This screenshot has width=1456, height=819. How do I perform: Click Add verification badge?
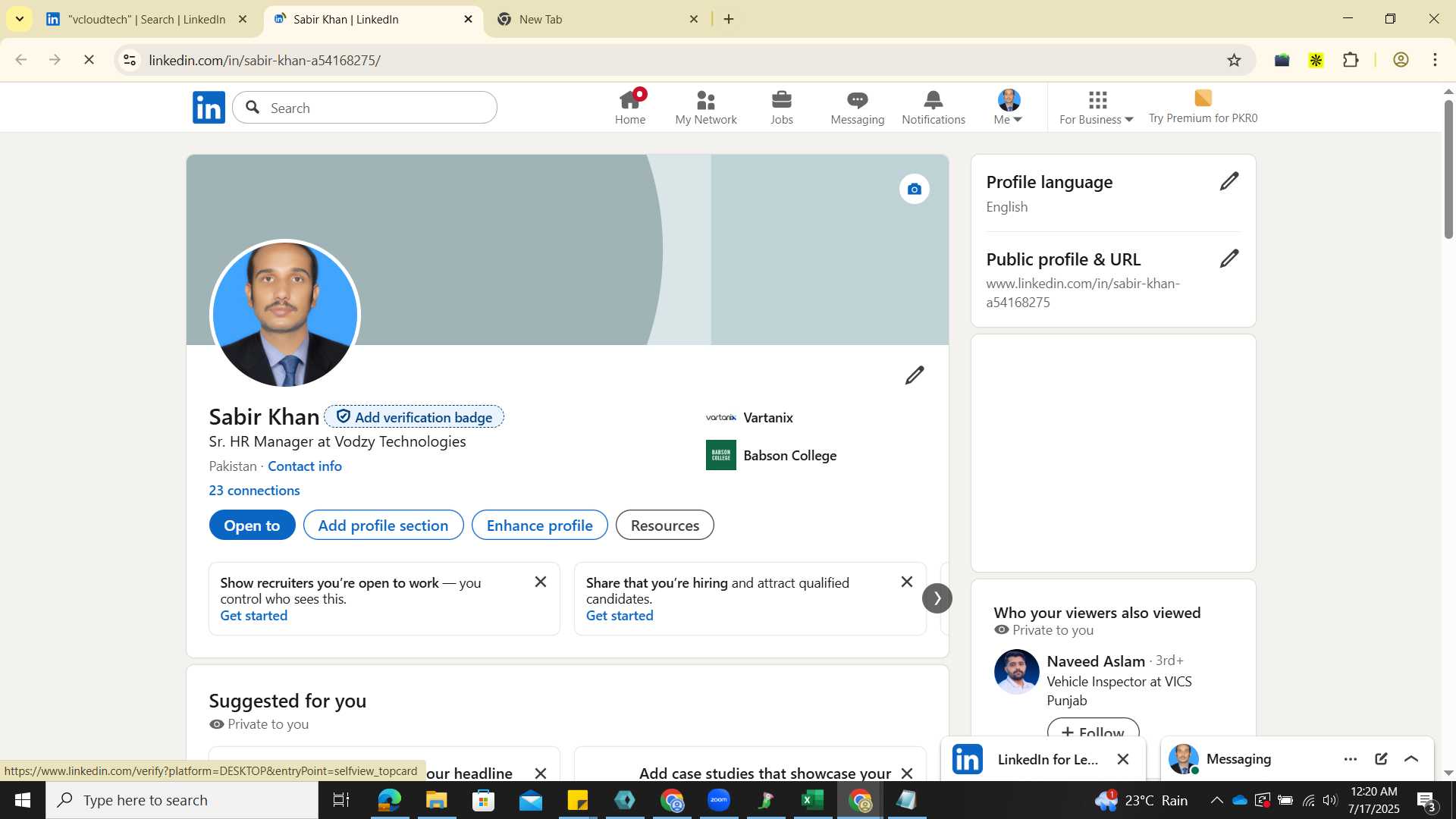[x=414, y=417]
